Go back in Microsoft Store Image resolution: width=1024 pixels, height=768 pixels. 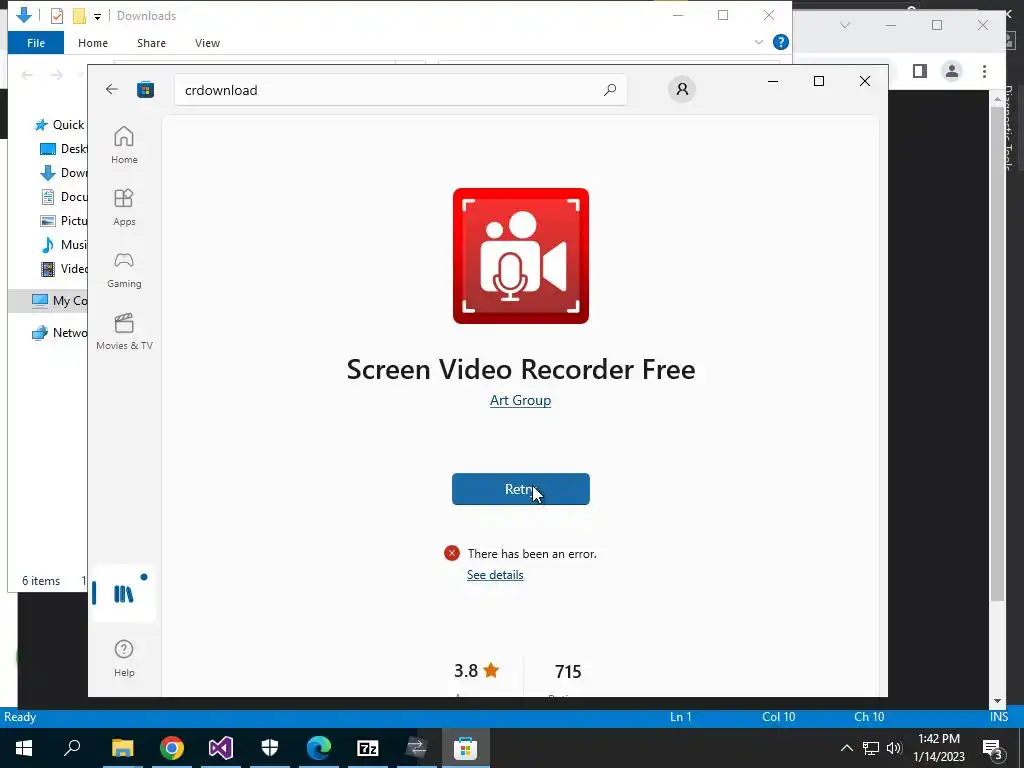[x=112, y=89]
